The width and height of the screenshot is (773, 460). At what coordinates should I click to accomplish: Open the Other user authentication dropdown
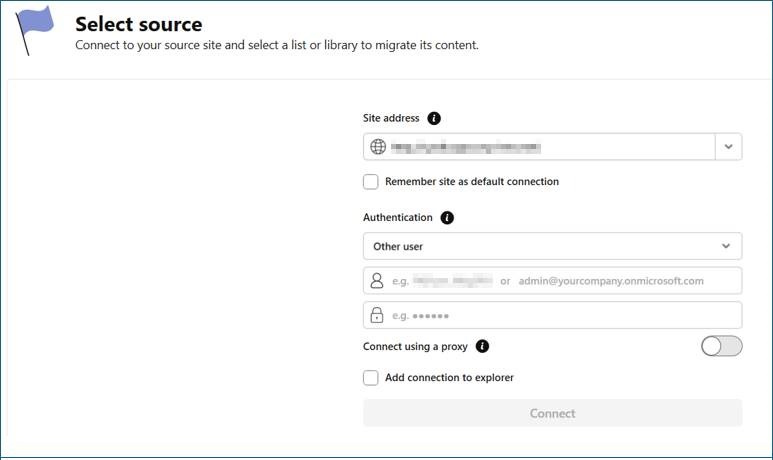pyautogui.click(x=552, y=246)
